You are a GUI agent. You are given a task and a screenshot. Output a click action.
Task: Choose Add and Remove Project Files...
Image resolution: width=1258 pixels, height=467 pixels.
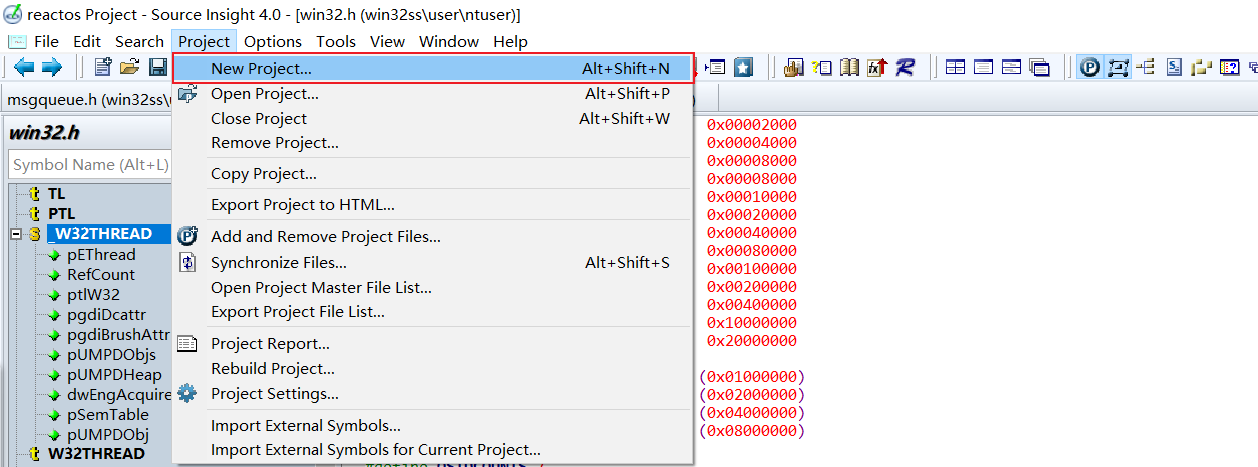pos(433,237)
